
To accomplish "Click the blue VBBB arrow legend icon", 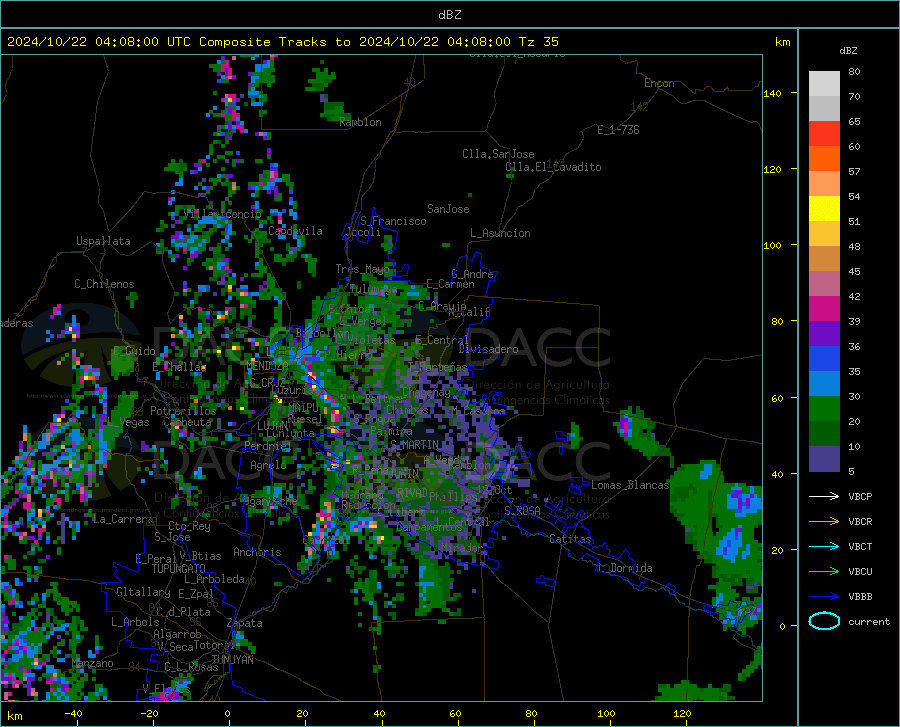I will (824, 597).
